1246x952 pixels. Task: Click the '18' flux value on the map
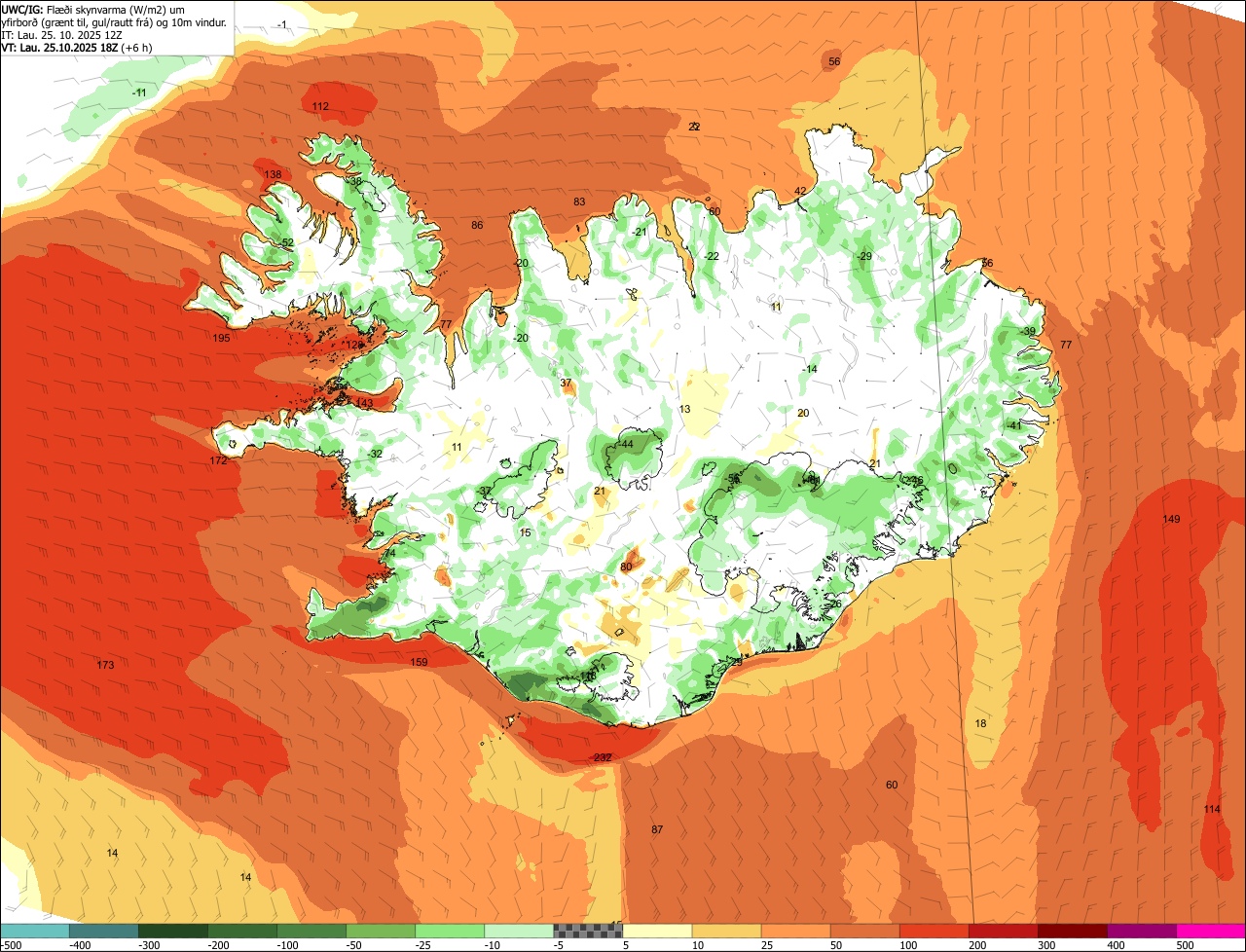coord(980,723)
